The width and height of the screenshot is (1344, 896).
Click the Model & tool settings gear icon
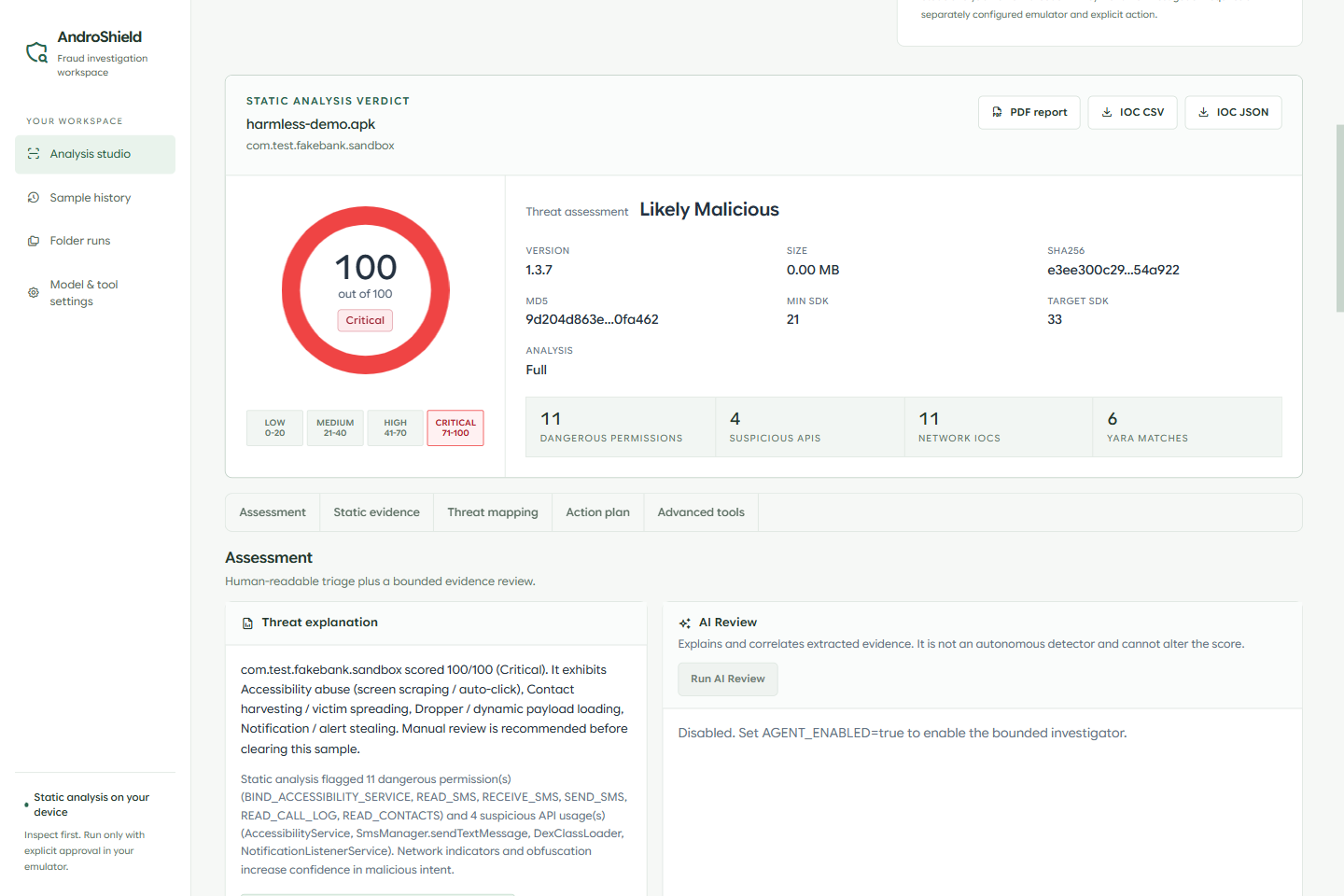(34, 293)
